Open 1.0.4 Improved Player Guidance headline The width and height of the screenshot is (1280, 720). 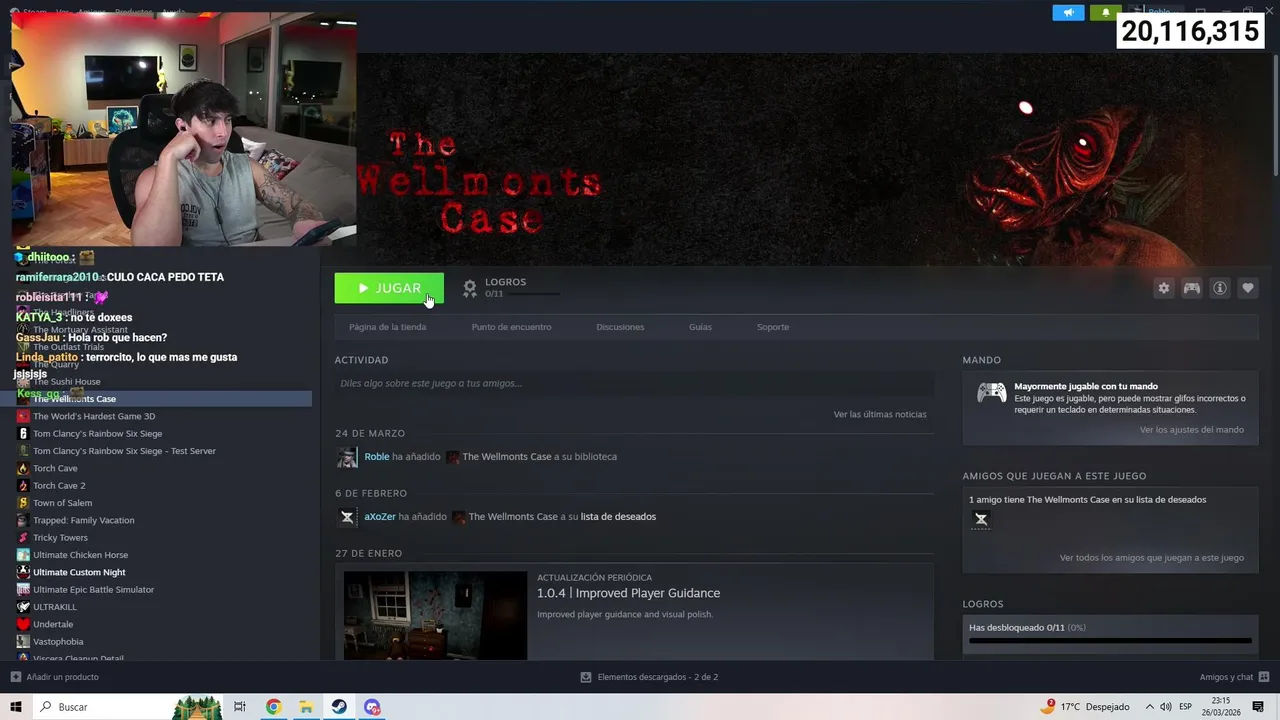pos(628,593)
